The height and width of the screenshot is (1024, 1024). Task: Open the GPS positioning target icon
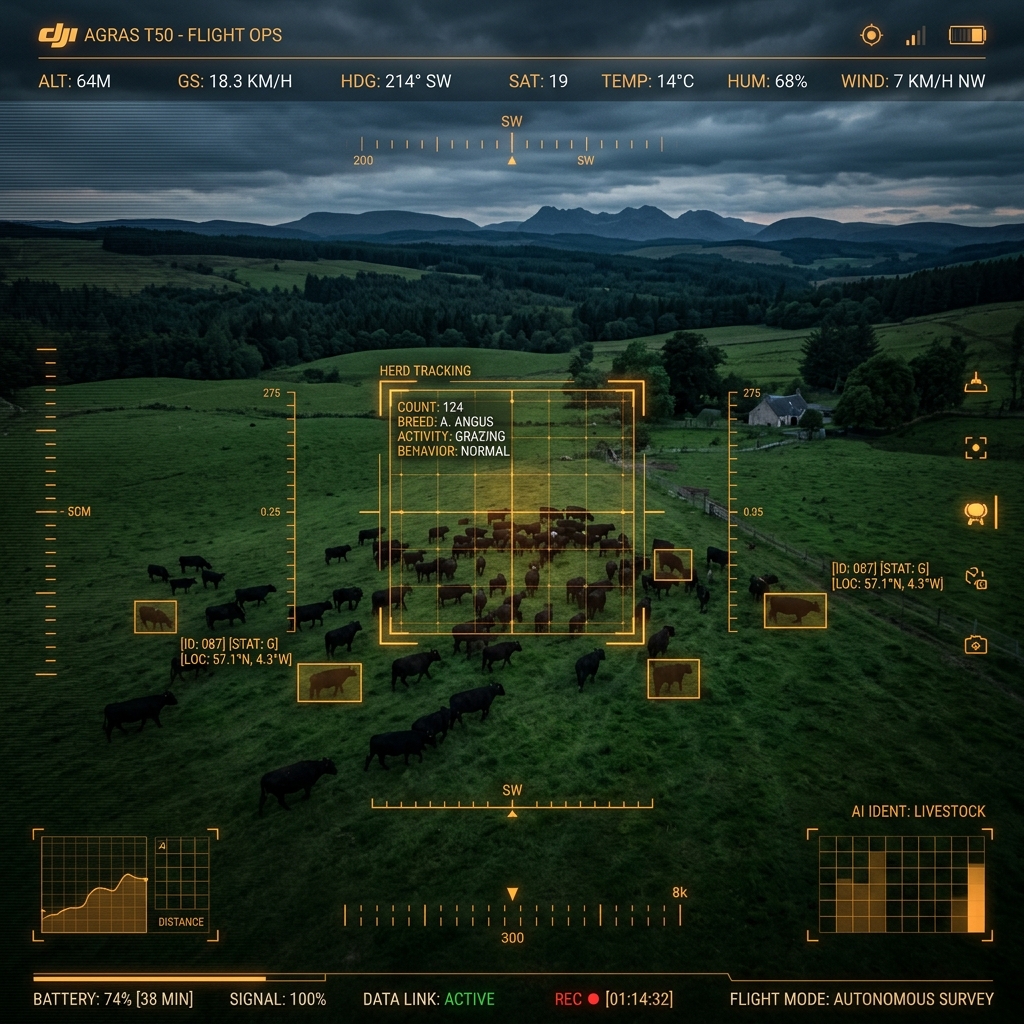click(x=871, y=35)
